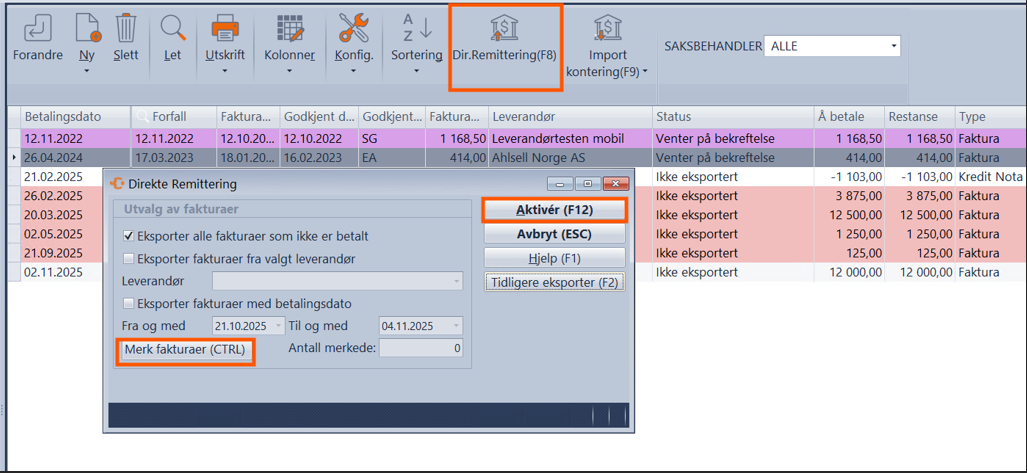
Task: Enable 'Eksporter fakturaer fra valgt leverandør' checkbox
Action: tap(129, 259)
